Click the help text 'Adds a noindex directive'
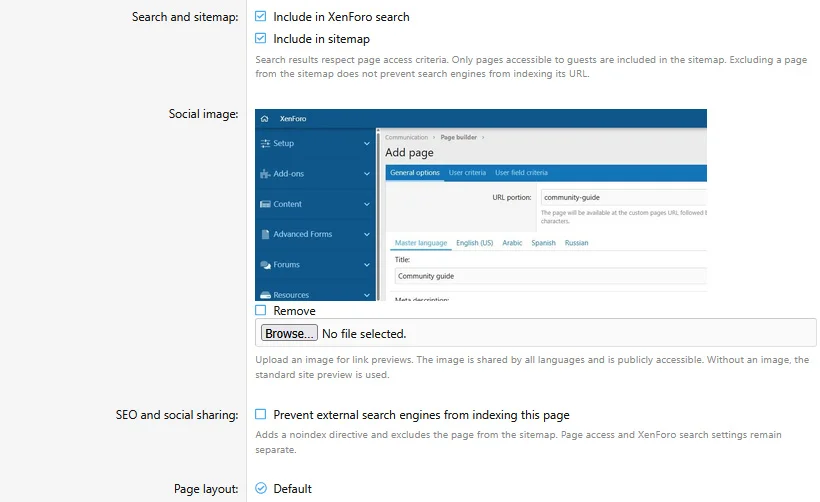Screen dimensions: 820x502 click(x=518, y=442)
